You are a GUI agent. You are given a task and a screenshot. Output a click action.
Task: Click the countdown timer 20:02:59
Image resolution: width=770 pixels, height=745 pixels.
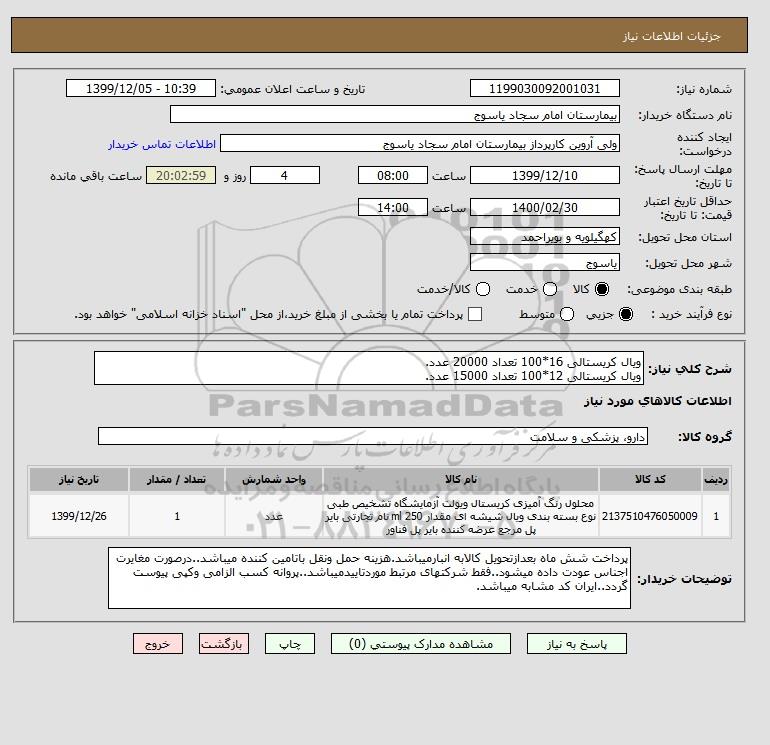click(x=181, y=175)
